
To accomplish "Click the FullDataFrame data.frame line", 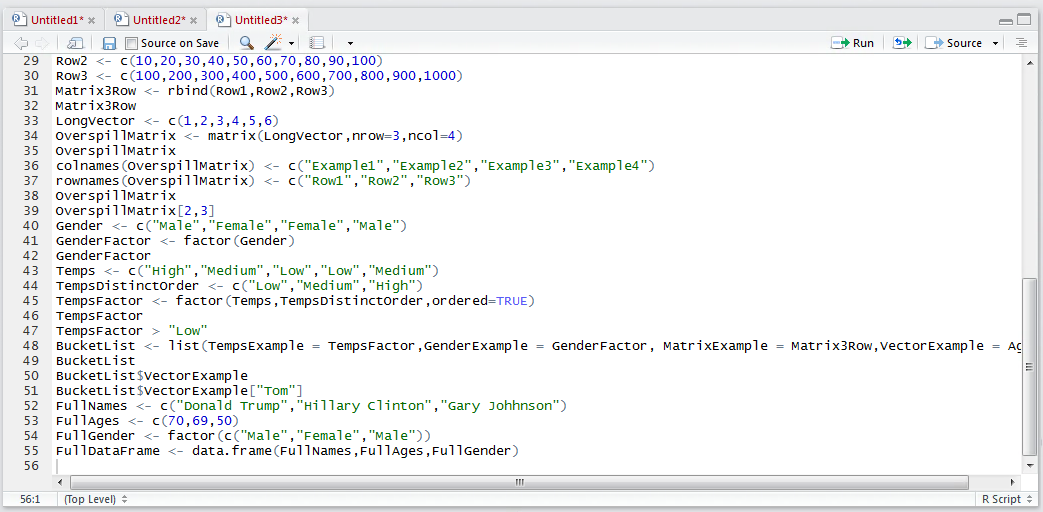I will [287, 451].
